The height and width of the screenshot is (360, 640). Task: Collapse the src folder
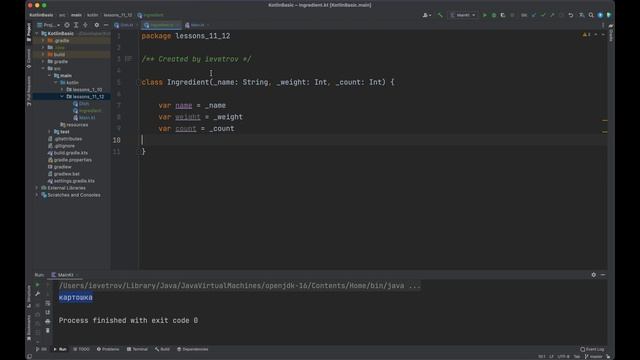[x=43, y=69]
